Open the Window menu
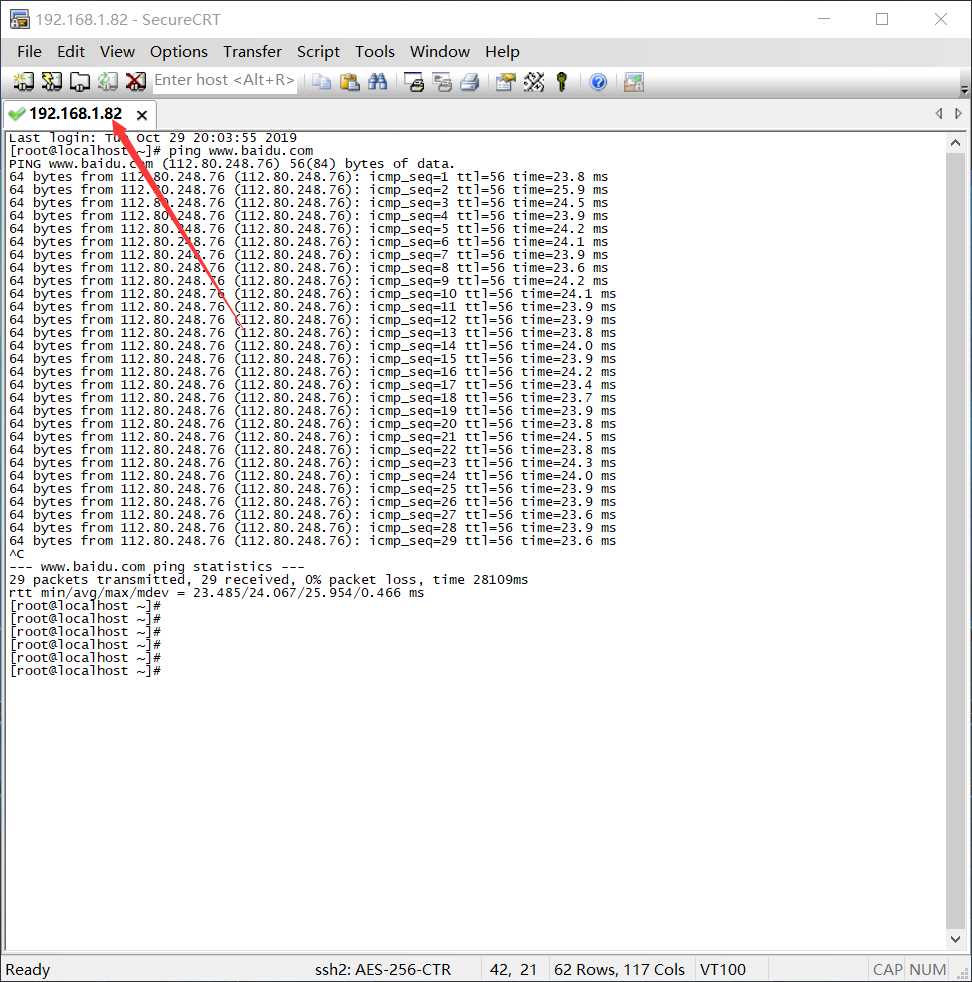 (440, 51)
